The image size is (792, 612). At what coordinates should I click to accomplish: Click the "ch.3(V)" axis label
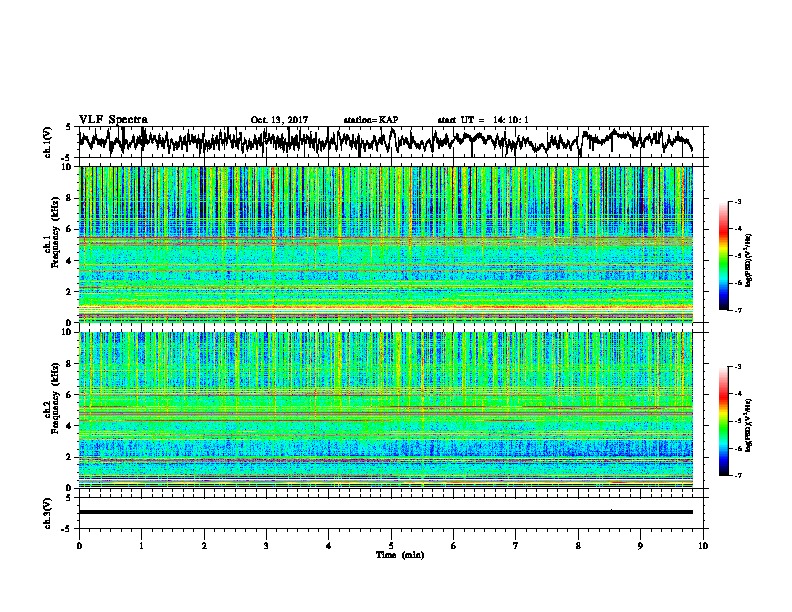[48, 513]
